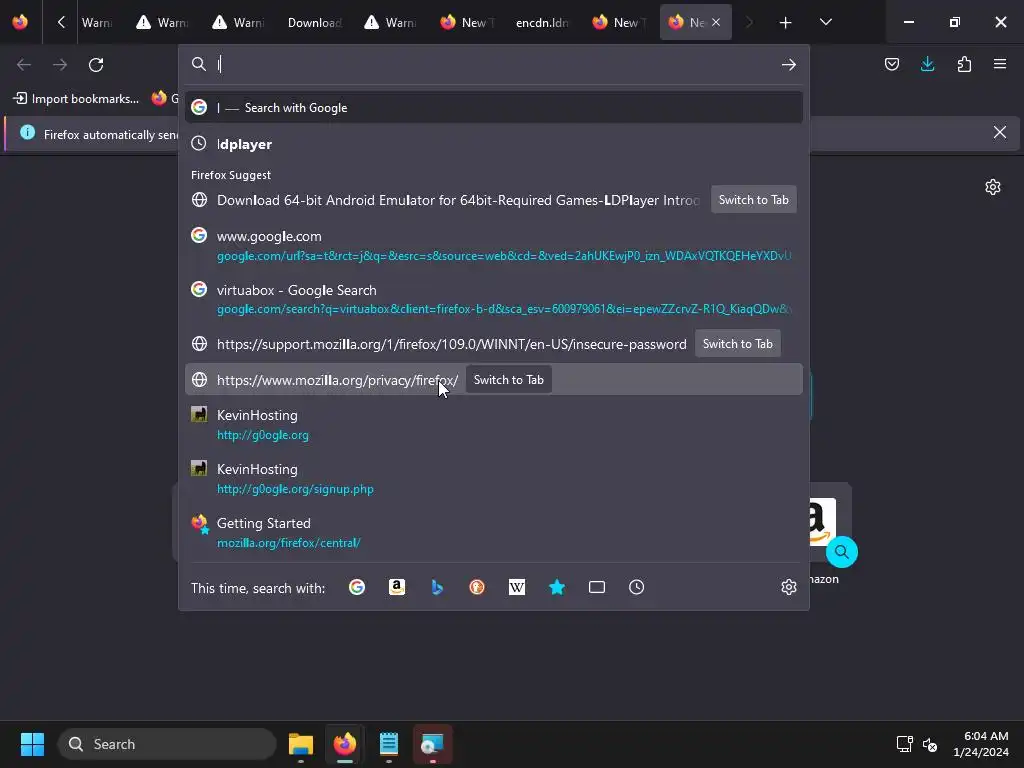This screenshot has width=1024, height=768.
Task: Search open tabs using the tab icon
Action: [597, 587]
